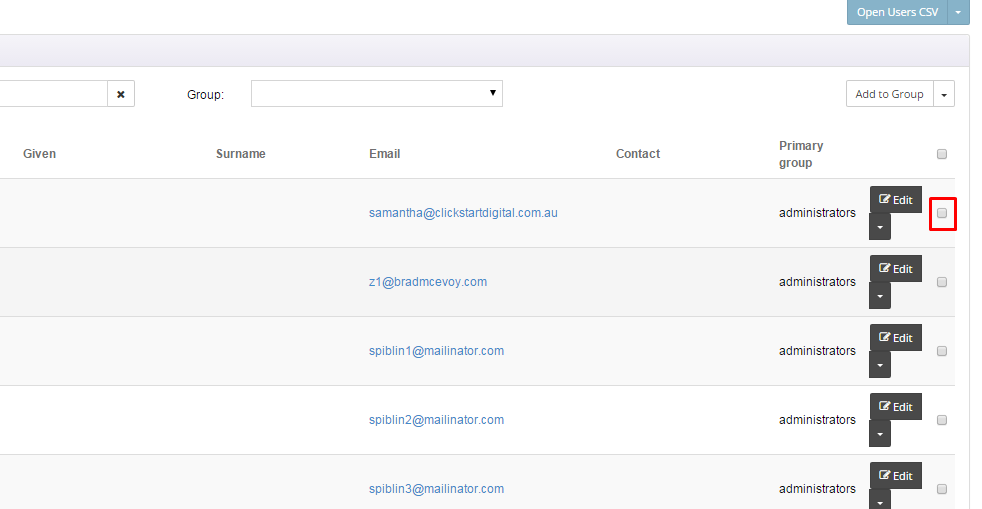Screen dimensions: 982x509
Task: Open the Group select dropdown
Action: click(376, 93)
